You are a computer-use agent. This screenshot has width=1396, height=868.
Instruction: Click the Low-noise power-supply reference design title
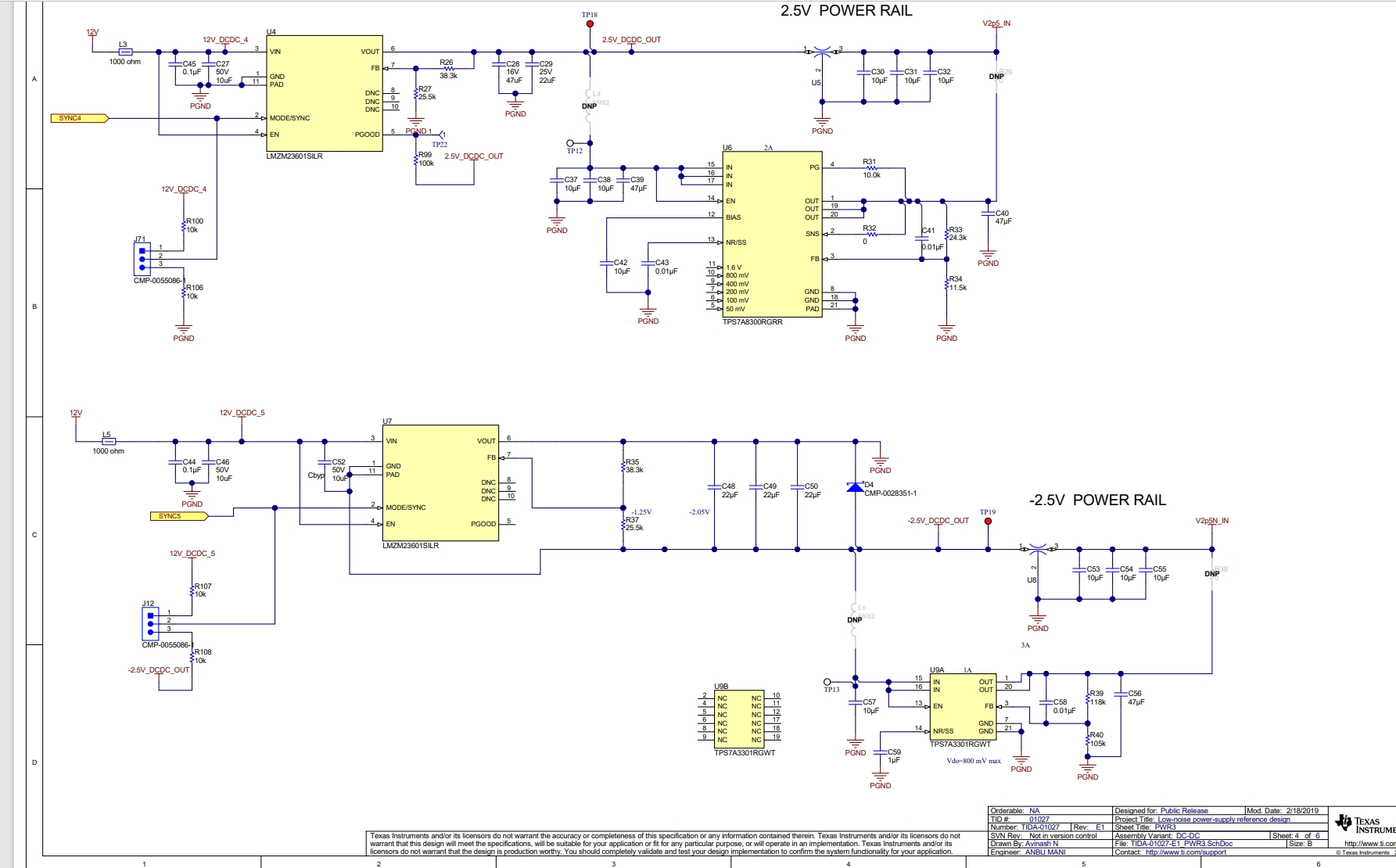1223,820
